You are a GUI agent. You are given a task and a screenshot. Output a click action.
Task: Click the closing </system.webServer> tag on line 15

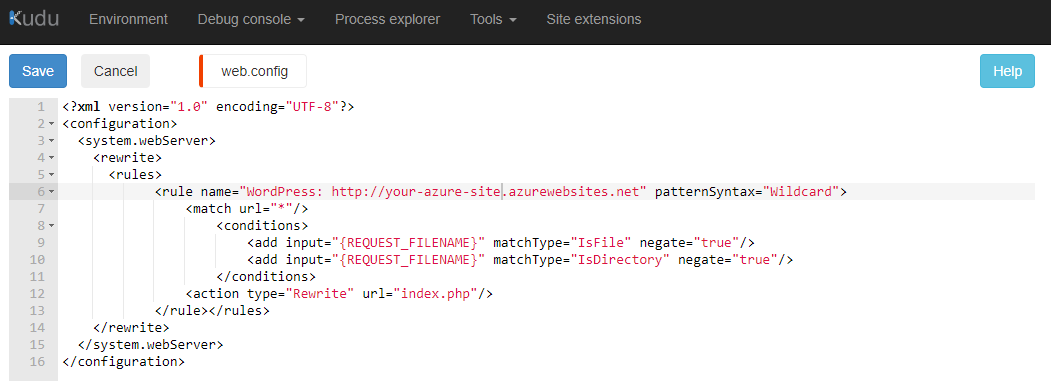(151, 345)
